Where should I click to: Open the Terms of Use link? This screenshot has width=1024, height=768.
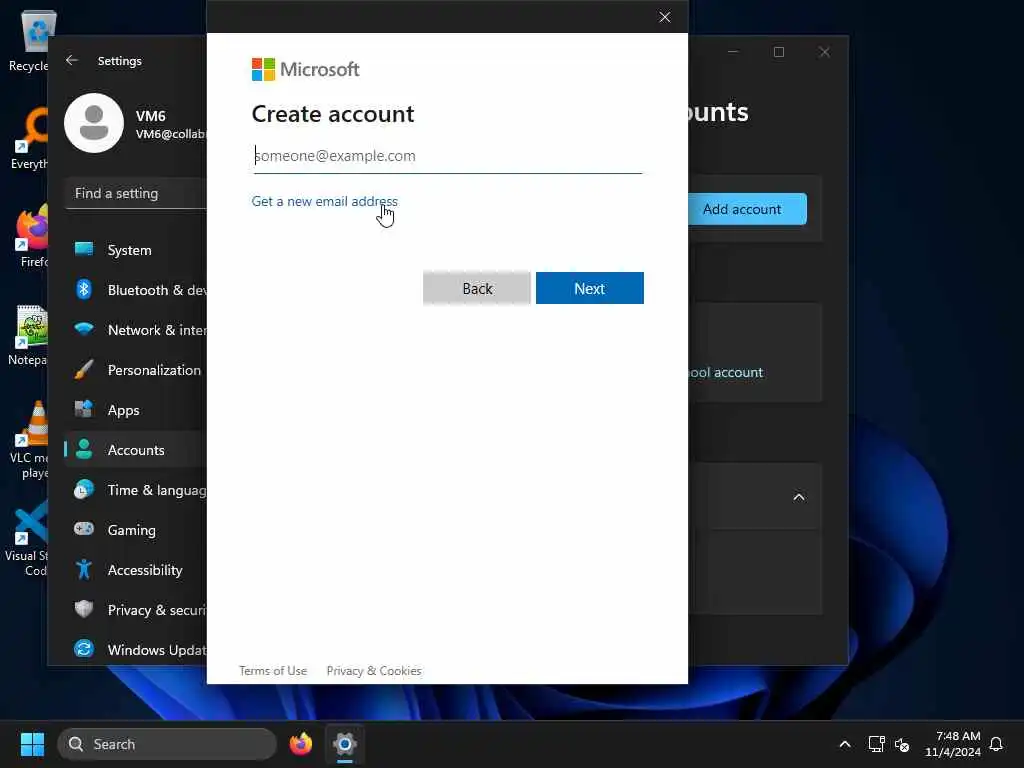[273, 671]
